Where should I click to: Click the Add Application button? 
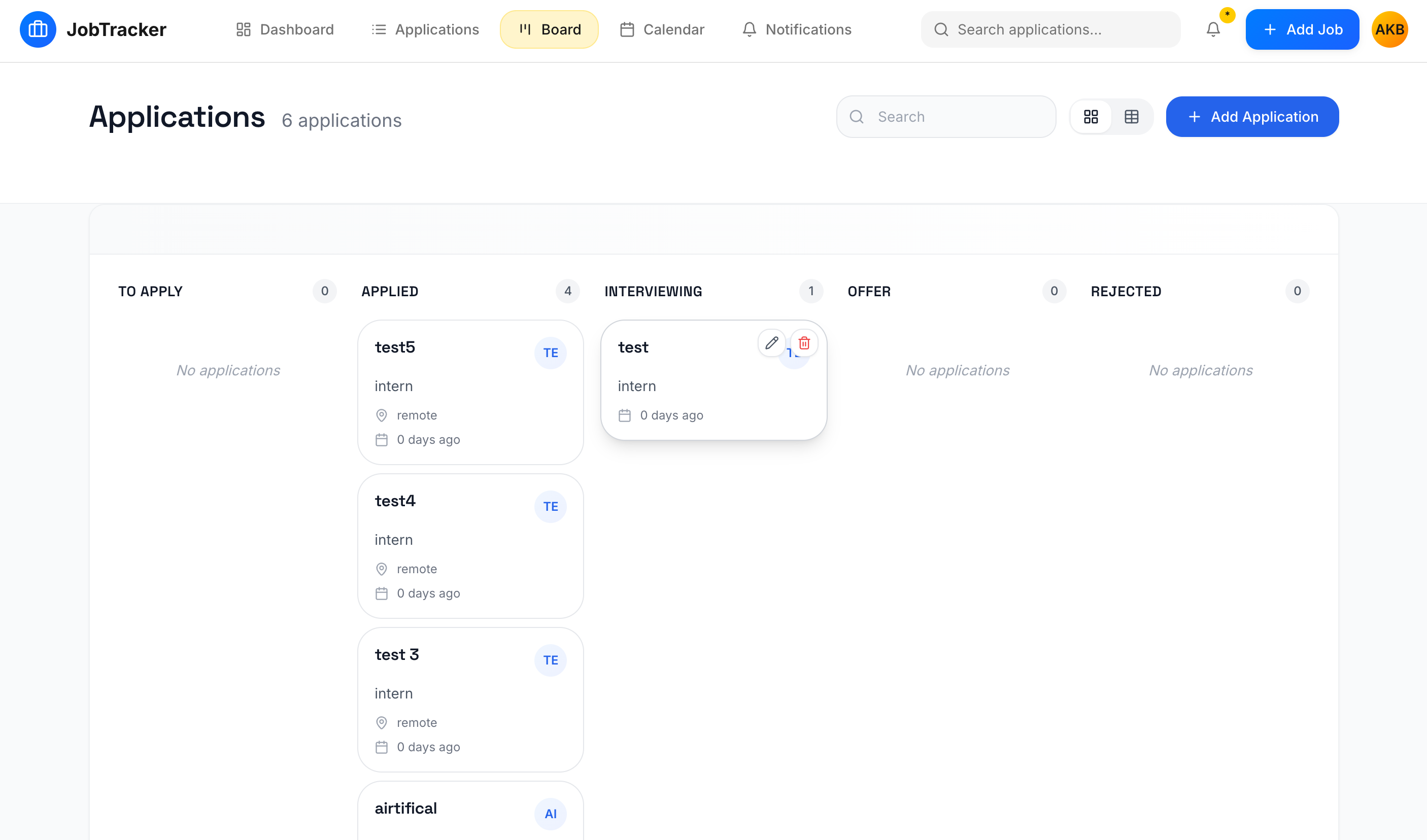coord(1252,117)
